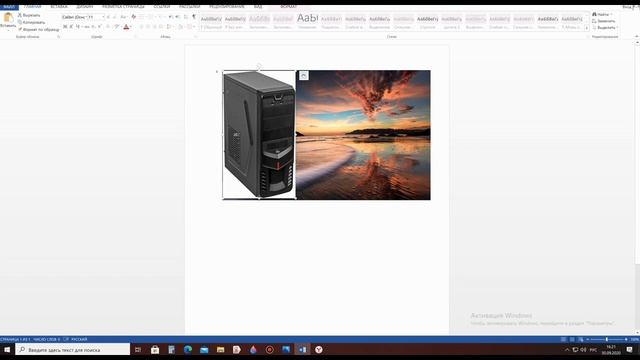This screenshot has width=640, height=360.
Task: Open Microsoft Store from taskbar
Action: [155, 350]
